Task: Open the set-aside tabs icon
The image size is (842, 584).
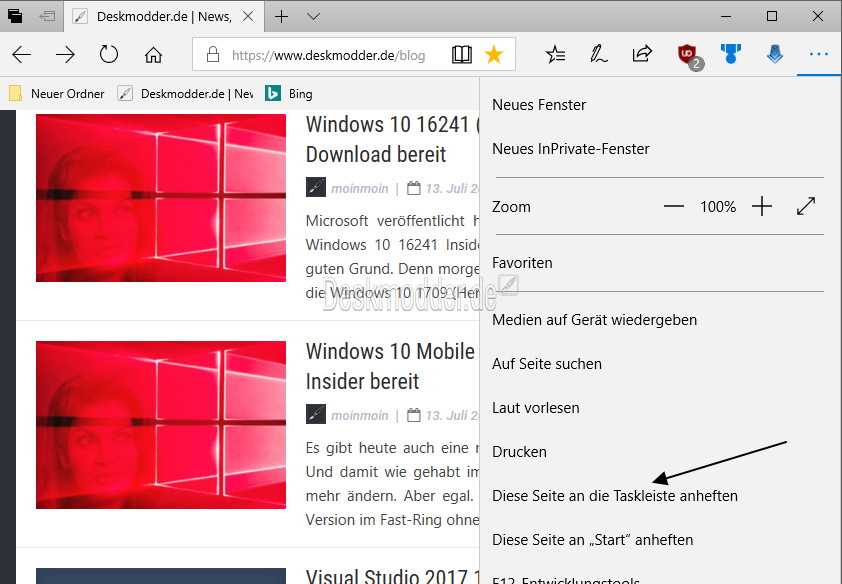Action: [15, 16]
